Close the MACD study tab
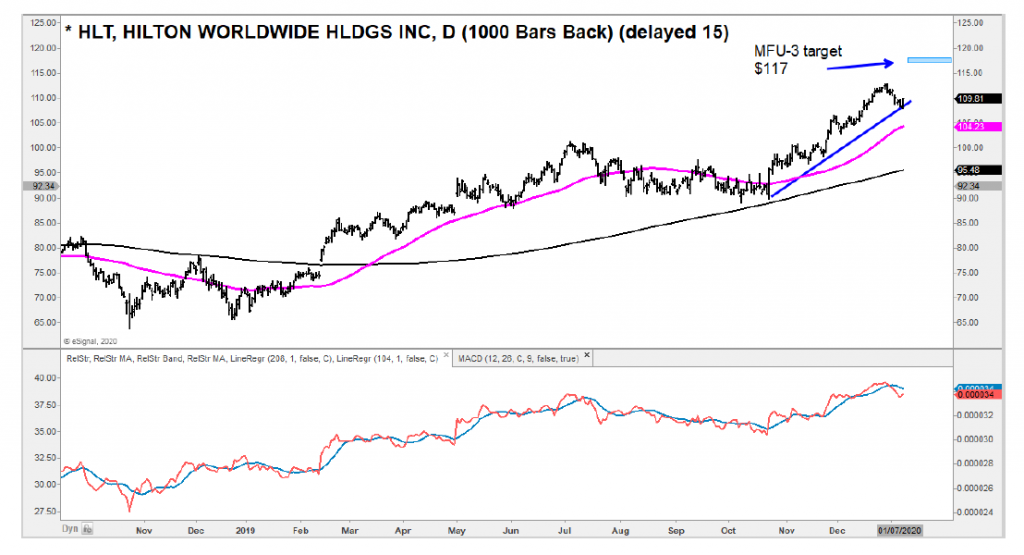Screen dimensions: 1024x555 point(586,356)
